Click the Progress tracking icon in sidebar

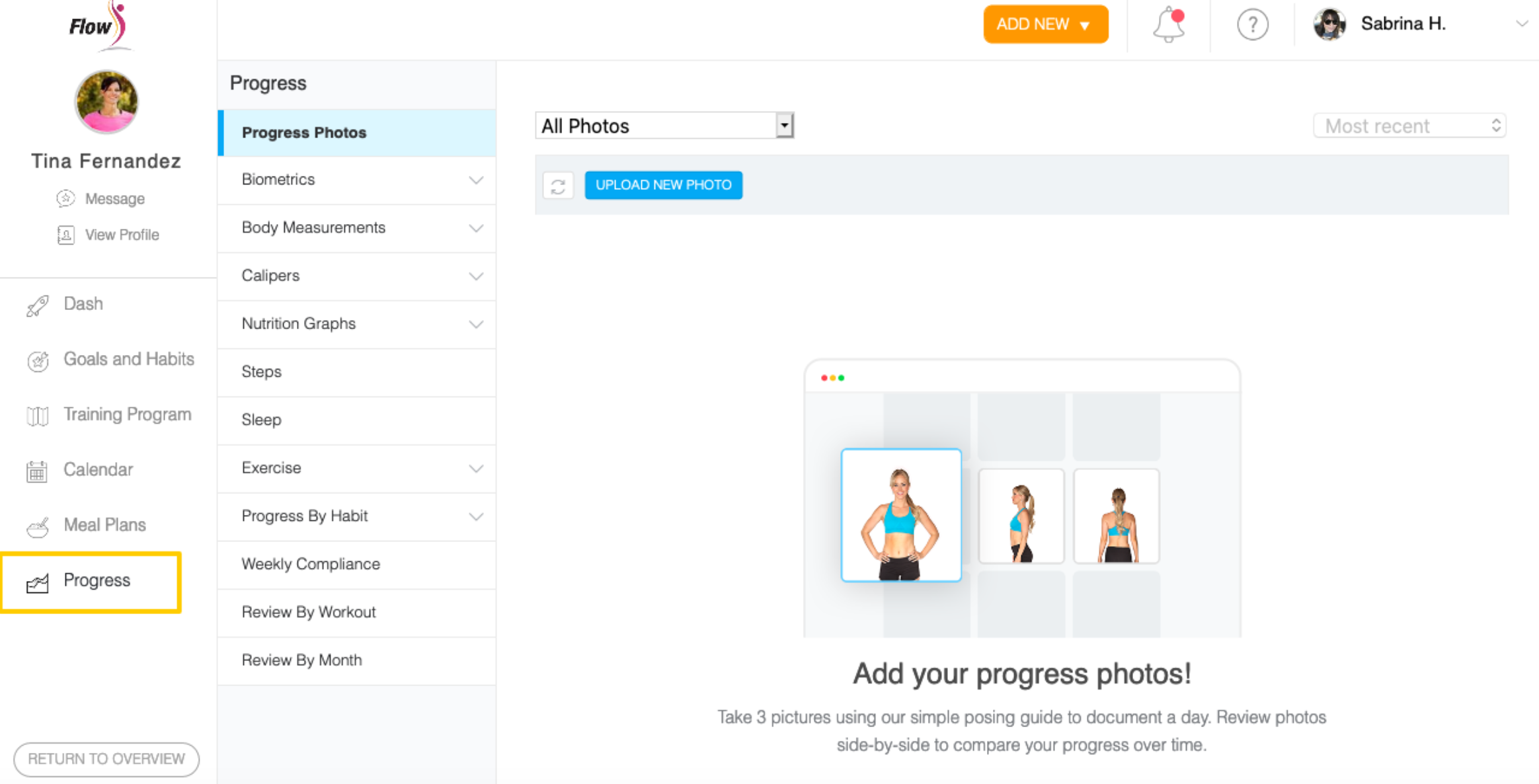[37, 580]
